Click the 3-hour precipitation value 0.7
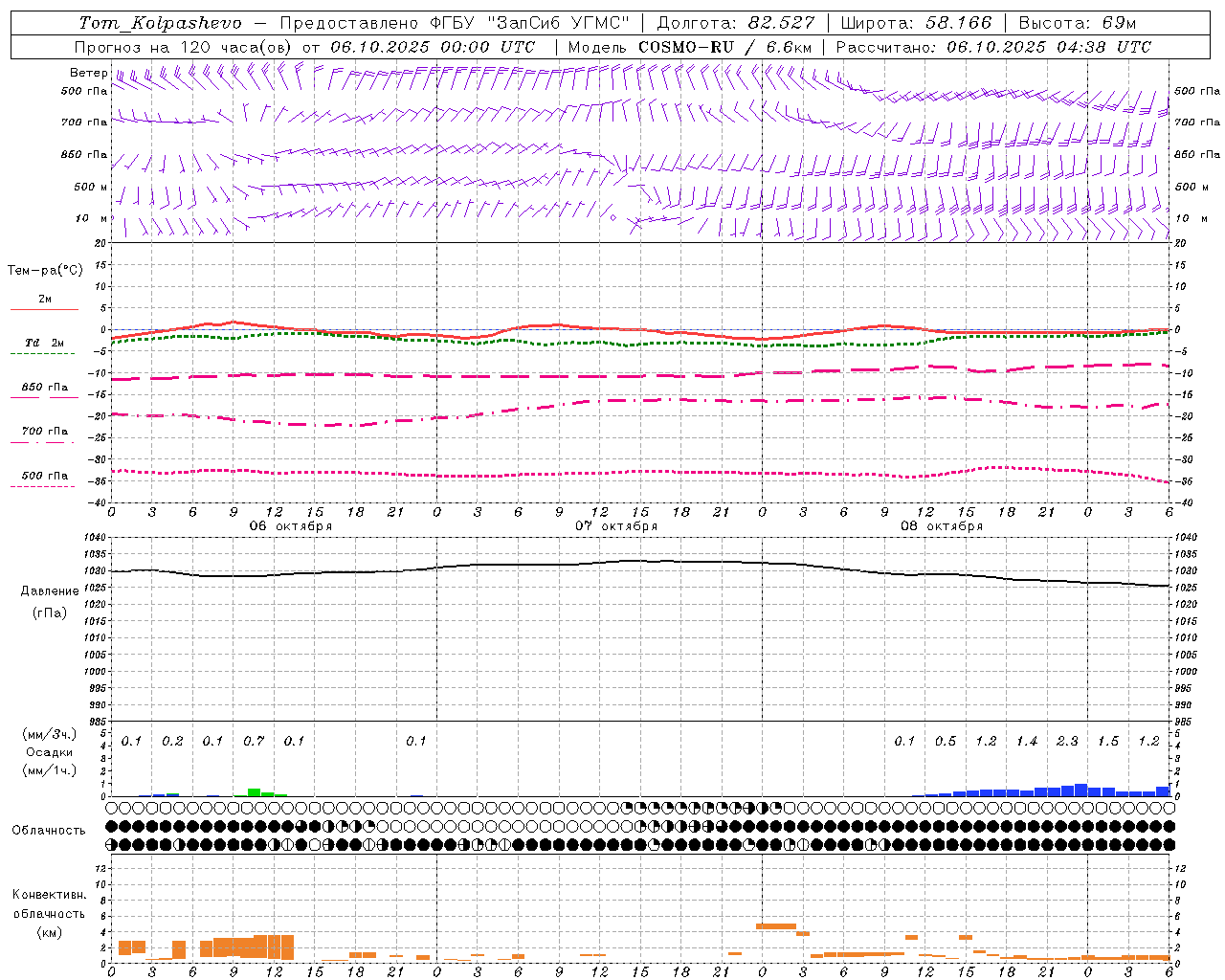The height and width of the screenshot is (980, 1225). click(254, 741)
